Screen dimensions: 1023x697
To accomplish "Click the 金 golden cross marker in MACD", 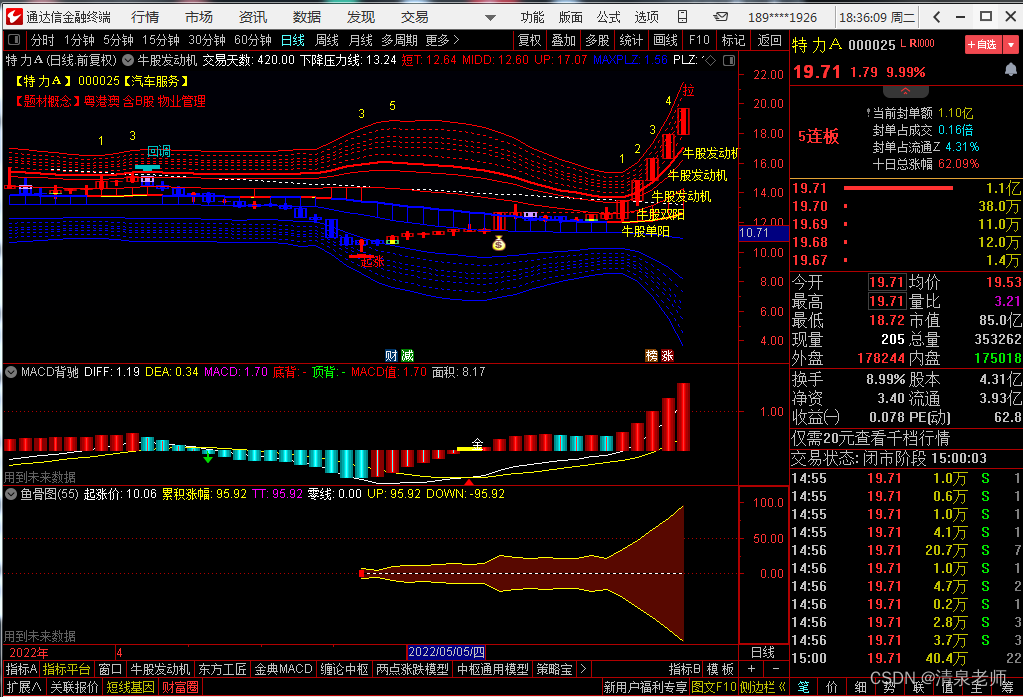I will [x=478, y=444].
